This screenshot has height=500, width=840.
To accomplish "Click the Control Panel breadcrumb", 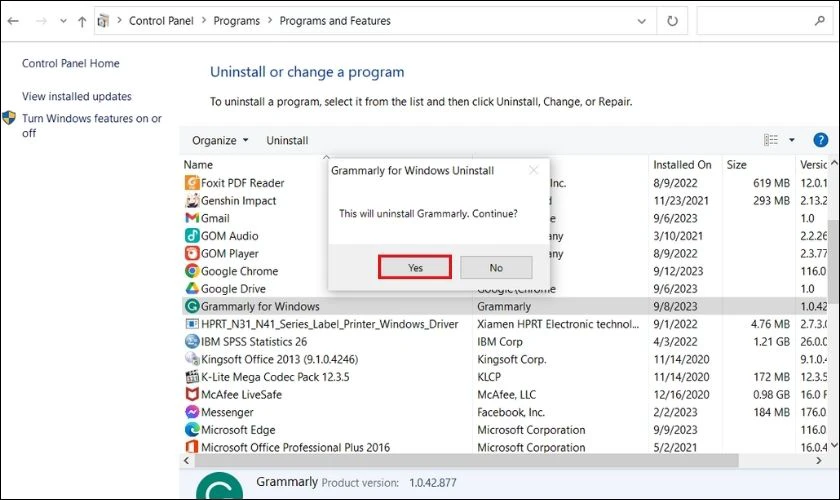I will [x=161, y=21].
